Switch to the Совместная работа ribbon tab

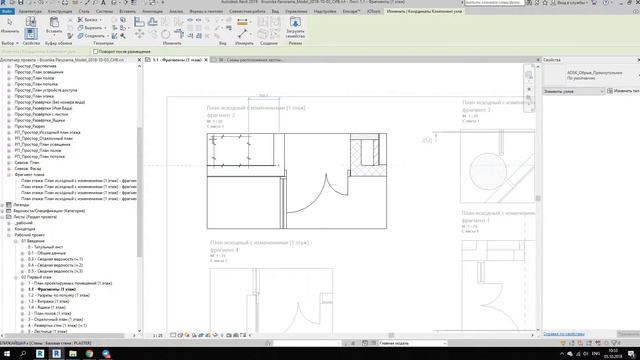(x=247, y=11)
